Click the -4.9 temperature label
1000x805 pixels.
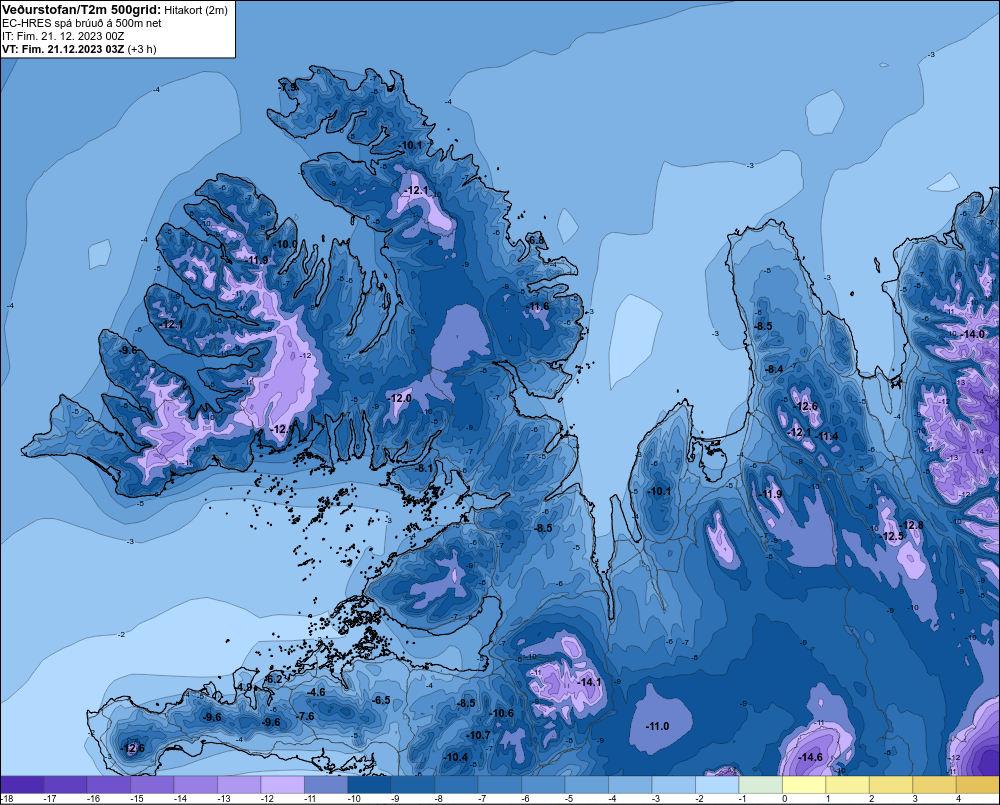point(244,687)
